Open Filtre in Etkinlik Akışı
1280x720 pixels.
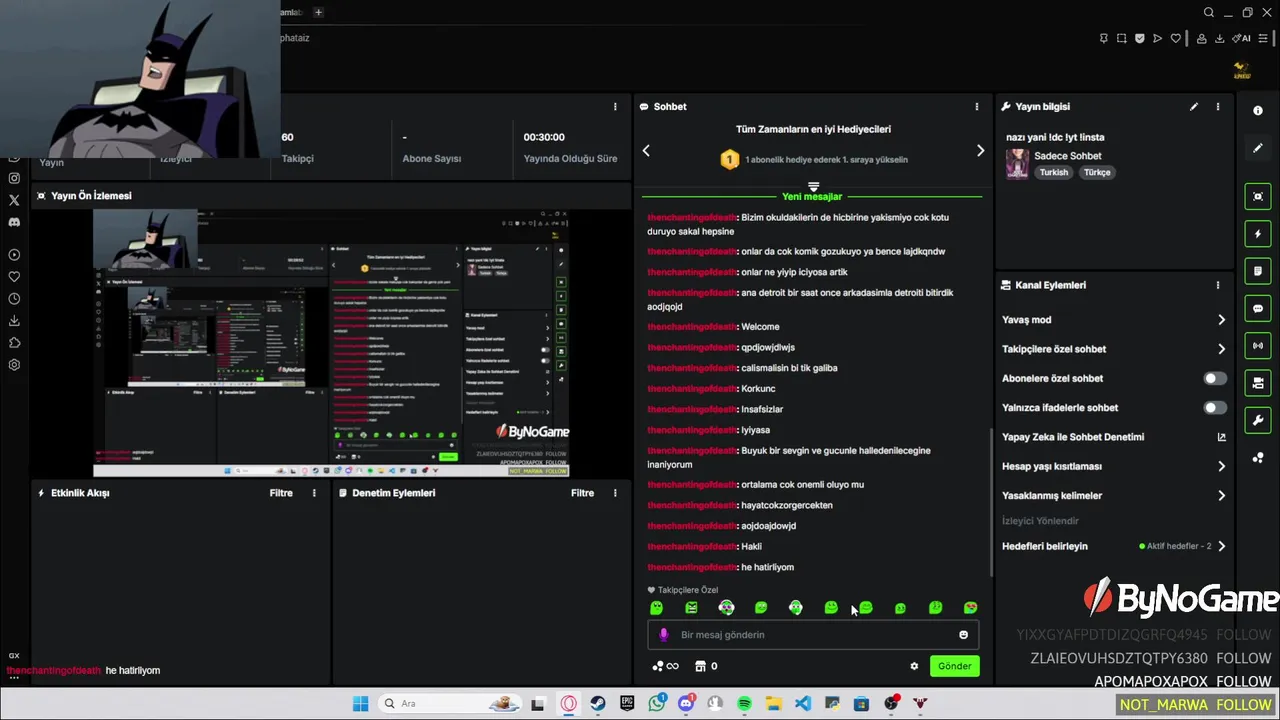click(281, 493)
